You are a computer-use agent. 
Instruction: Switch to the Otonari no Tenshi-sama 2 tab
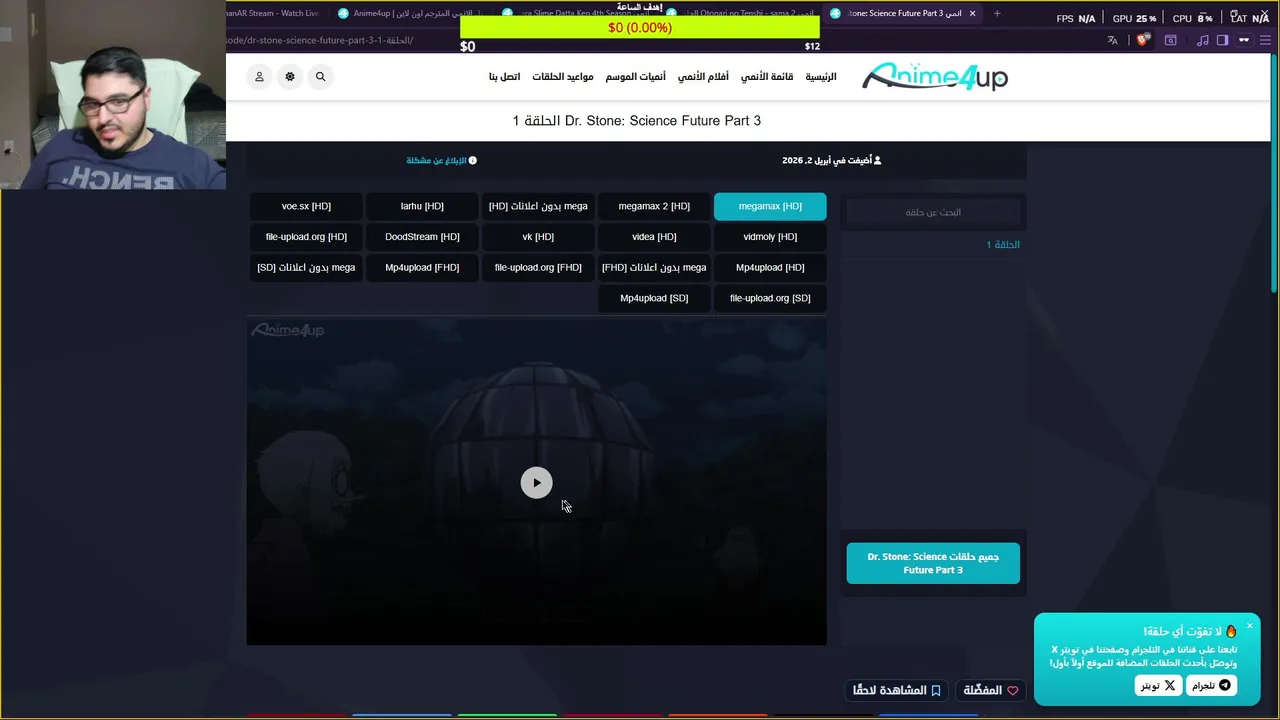742,13
